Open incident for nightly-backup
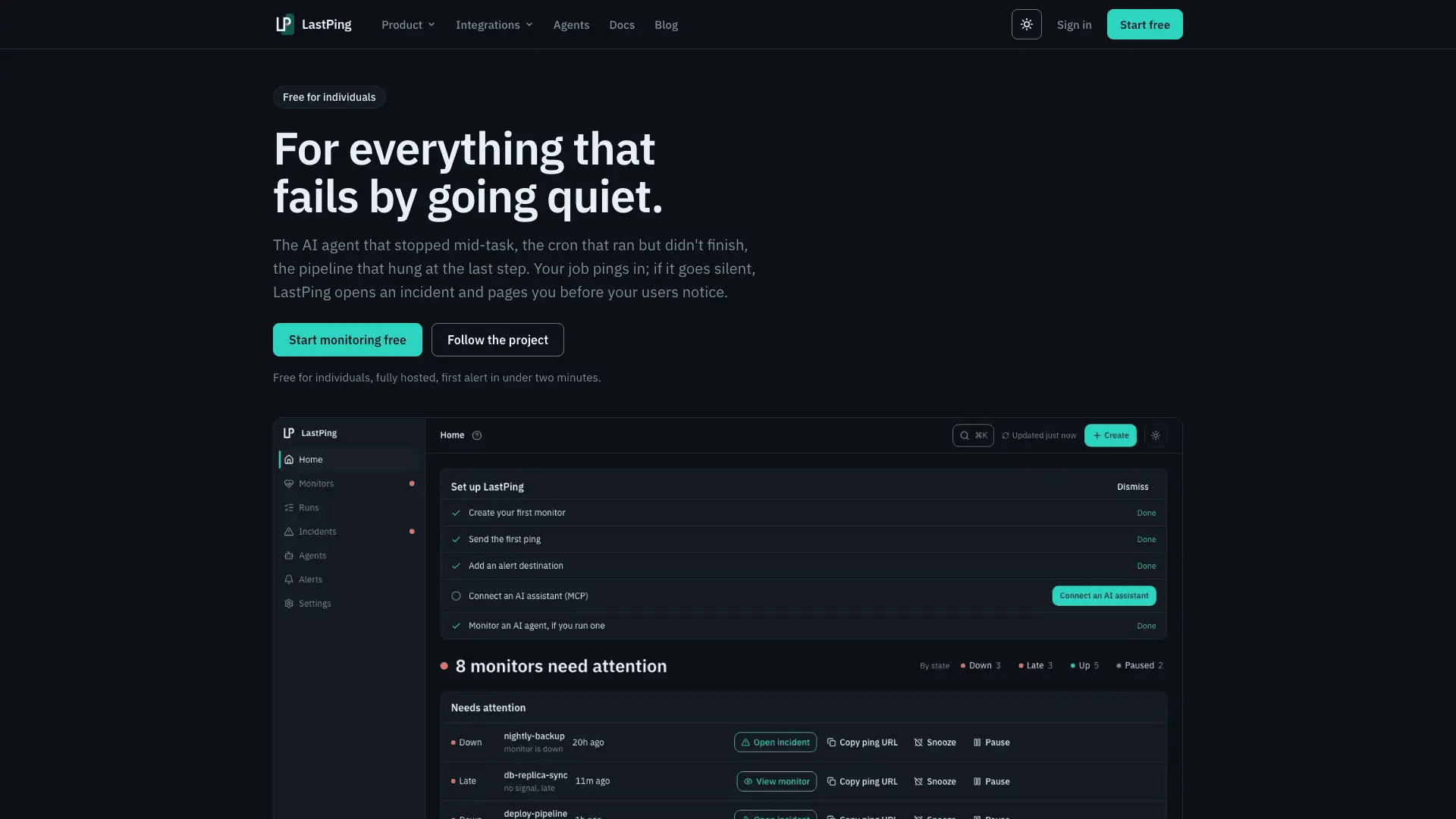 775,742
